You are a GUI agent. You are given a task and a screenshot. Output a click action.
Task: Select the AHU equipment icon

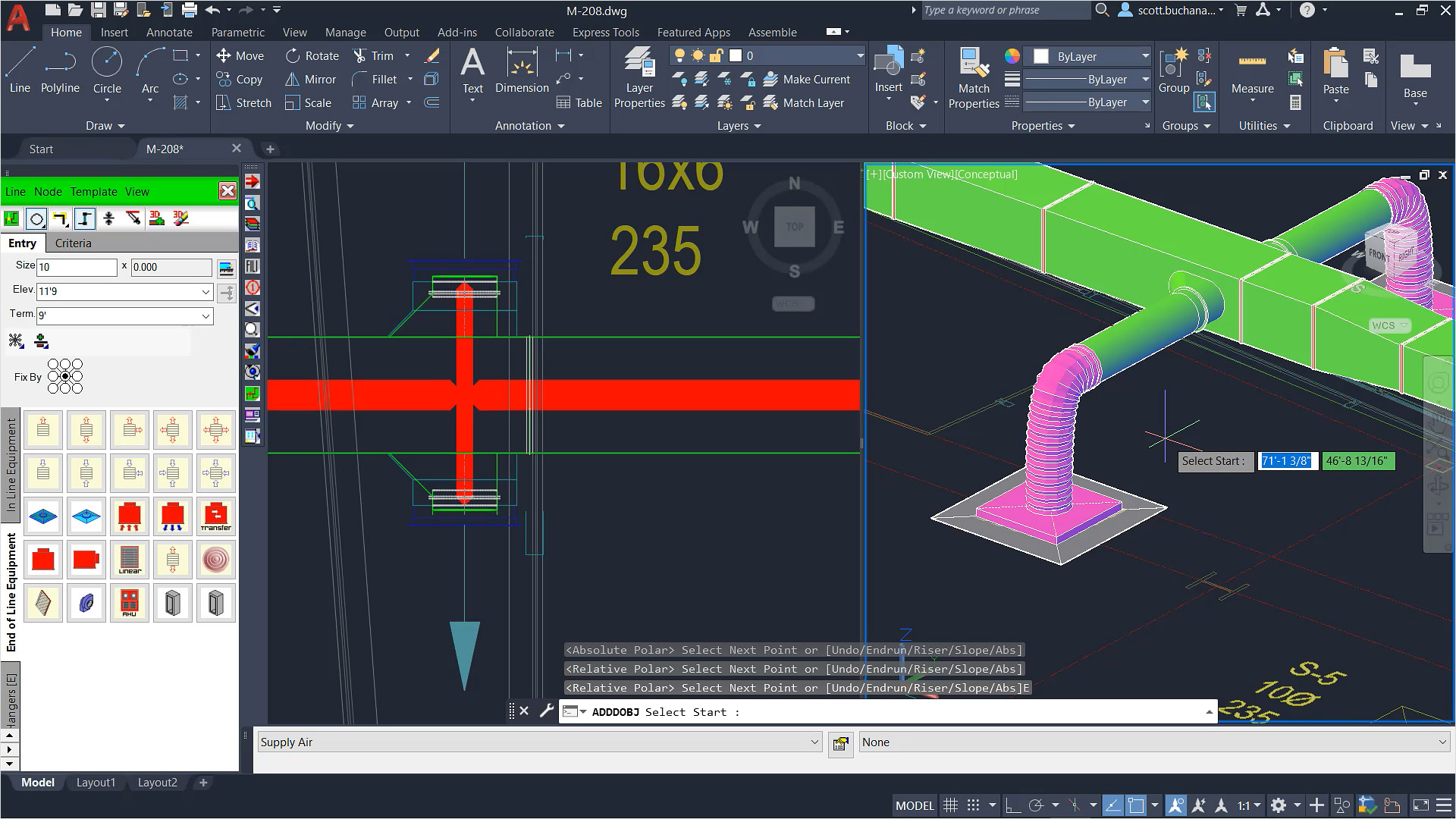[130, 603]
